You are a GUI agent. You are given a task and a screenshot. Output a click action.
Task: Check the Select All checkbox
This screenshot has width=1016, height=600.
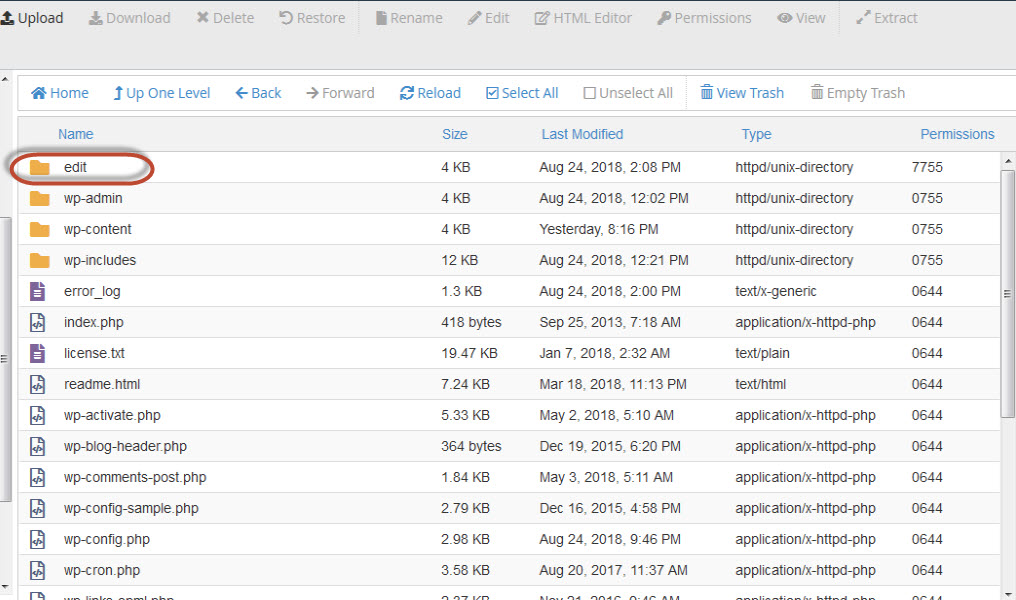point(492,93)
